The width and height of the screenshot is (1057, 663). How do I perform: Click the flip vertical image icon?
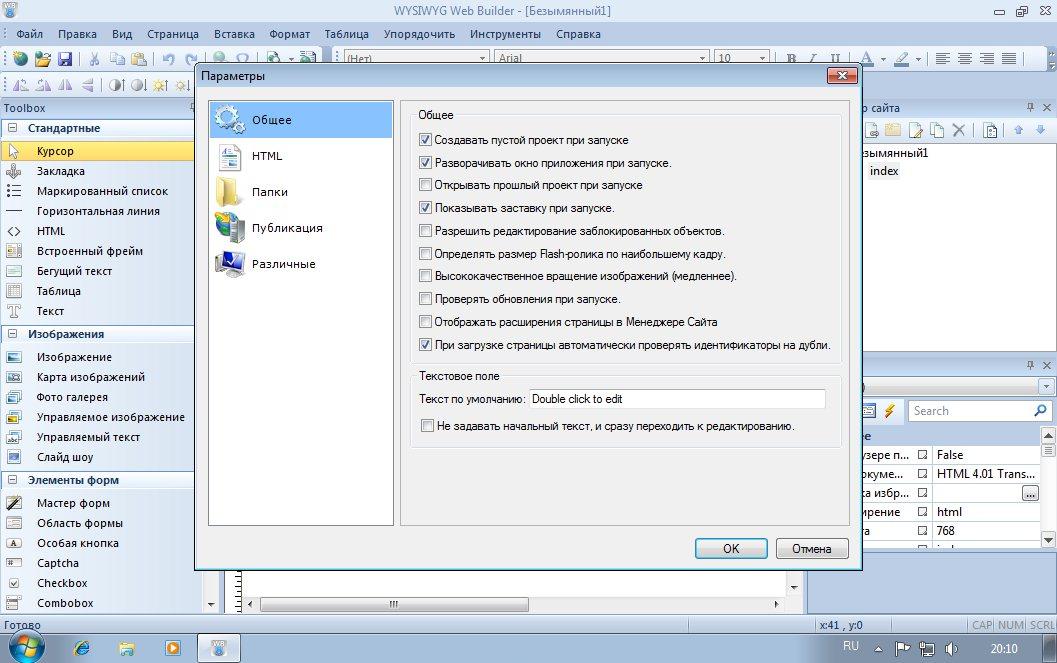point(87,85)
